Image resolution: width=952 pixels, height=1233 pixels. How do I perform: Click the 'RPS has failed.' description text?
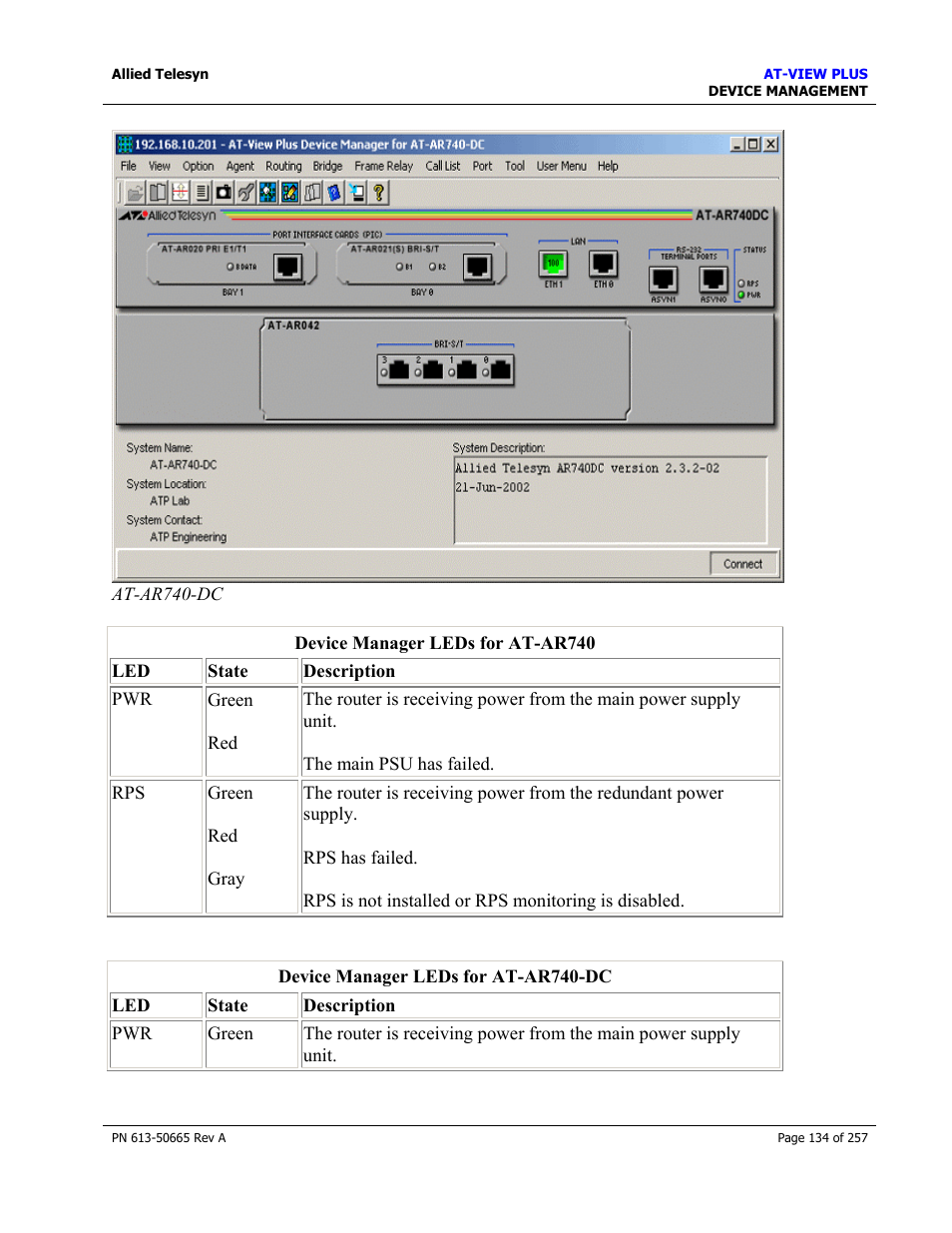tap(360, 858)
